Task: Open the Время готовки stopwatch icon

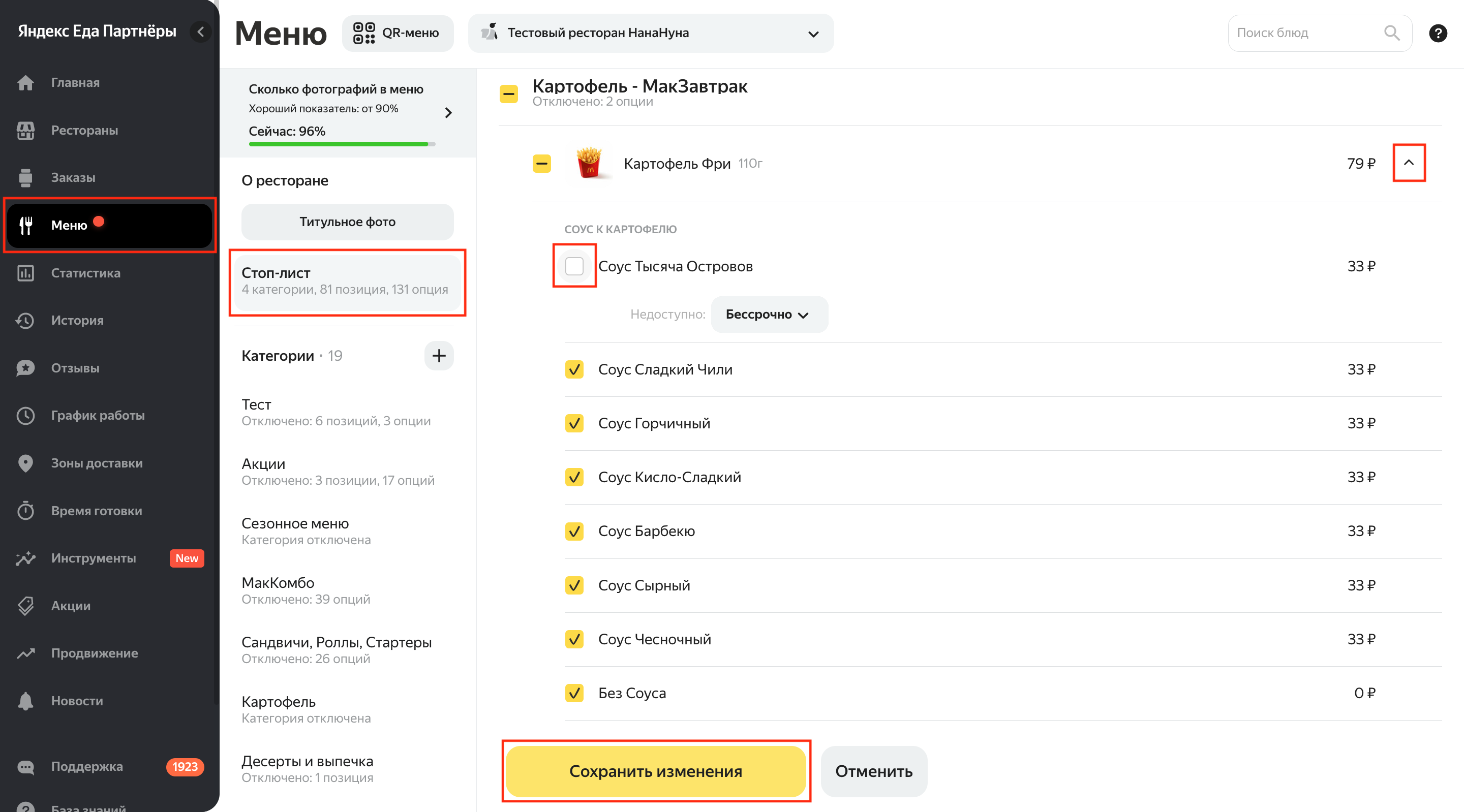Action: [x=25, y=511]
